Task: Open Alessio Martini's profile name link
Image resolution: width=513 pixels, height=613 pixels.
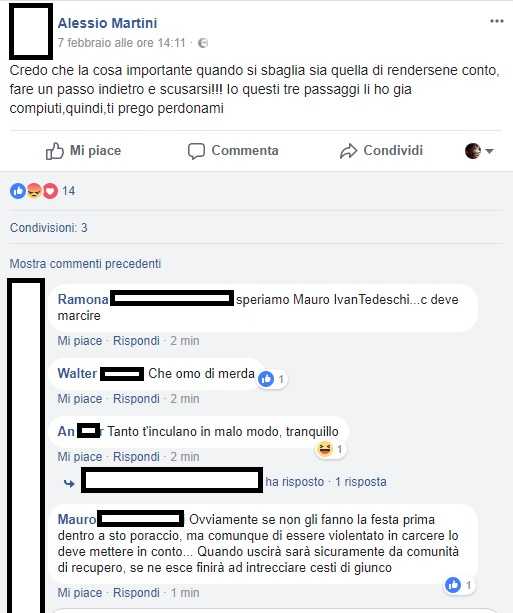Action: point(108,23)
